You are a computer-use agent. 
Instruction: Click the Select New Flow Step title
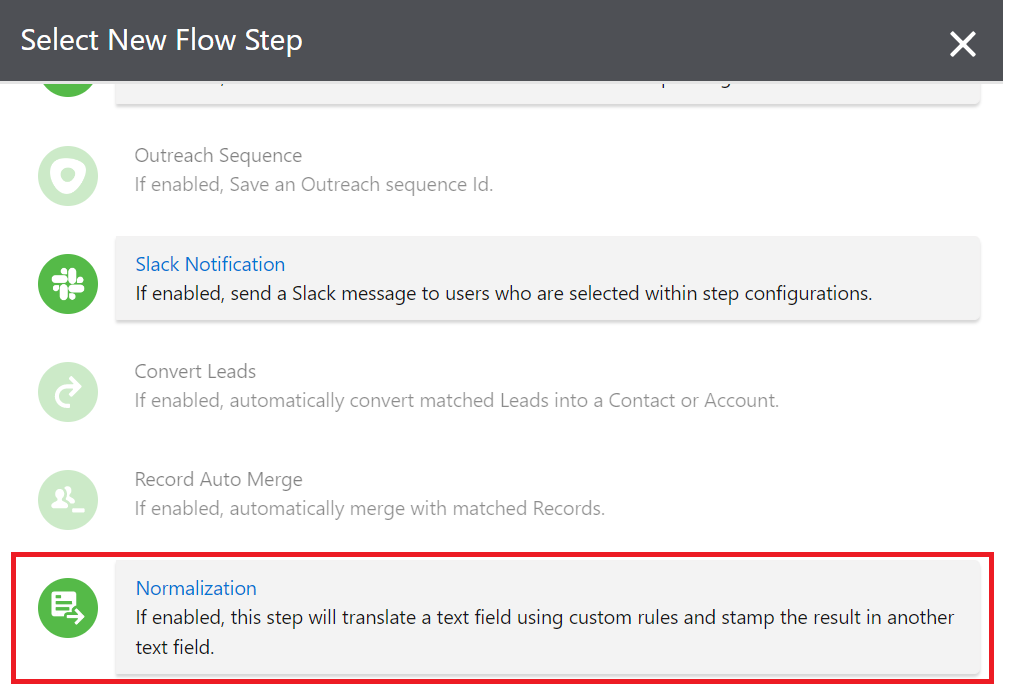pyautogui.click(x=161, y=41)
